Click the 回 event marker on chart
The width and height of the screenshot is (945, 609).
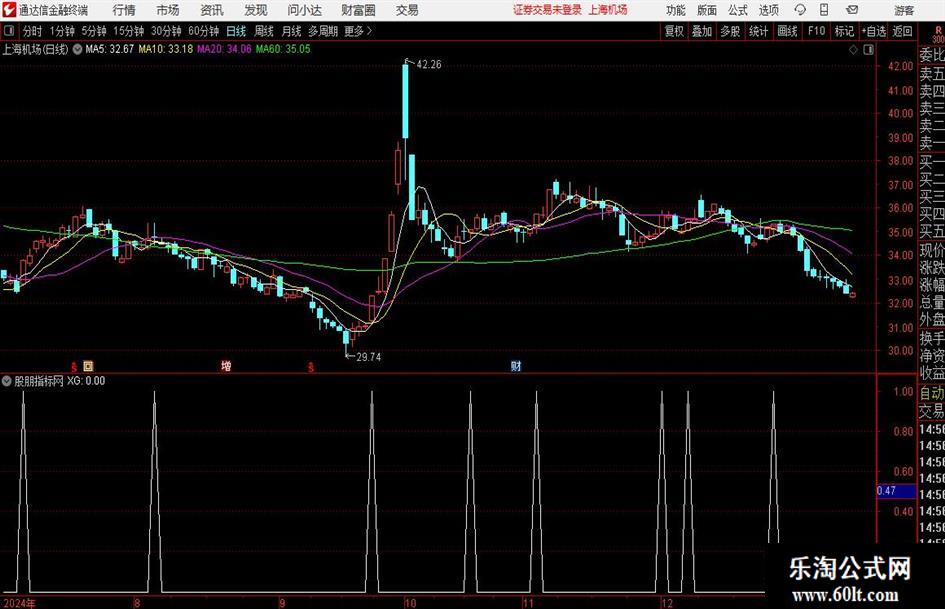point(88,365)
